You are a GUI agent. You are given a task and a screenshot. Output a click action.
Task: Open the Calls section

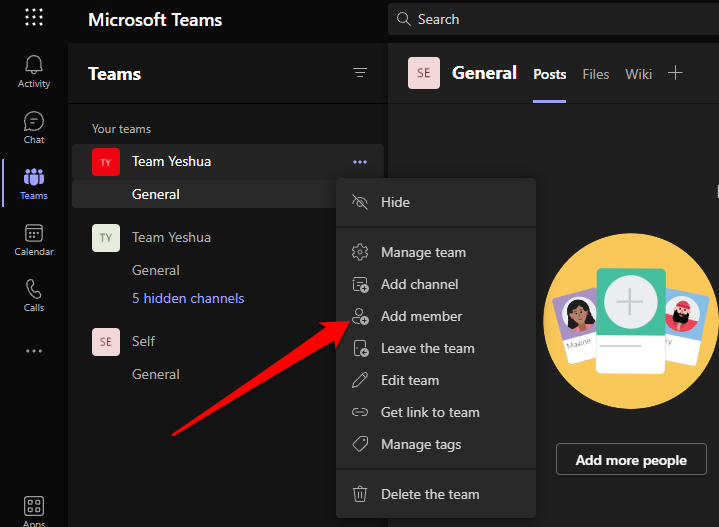34,295
